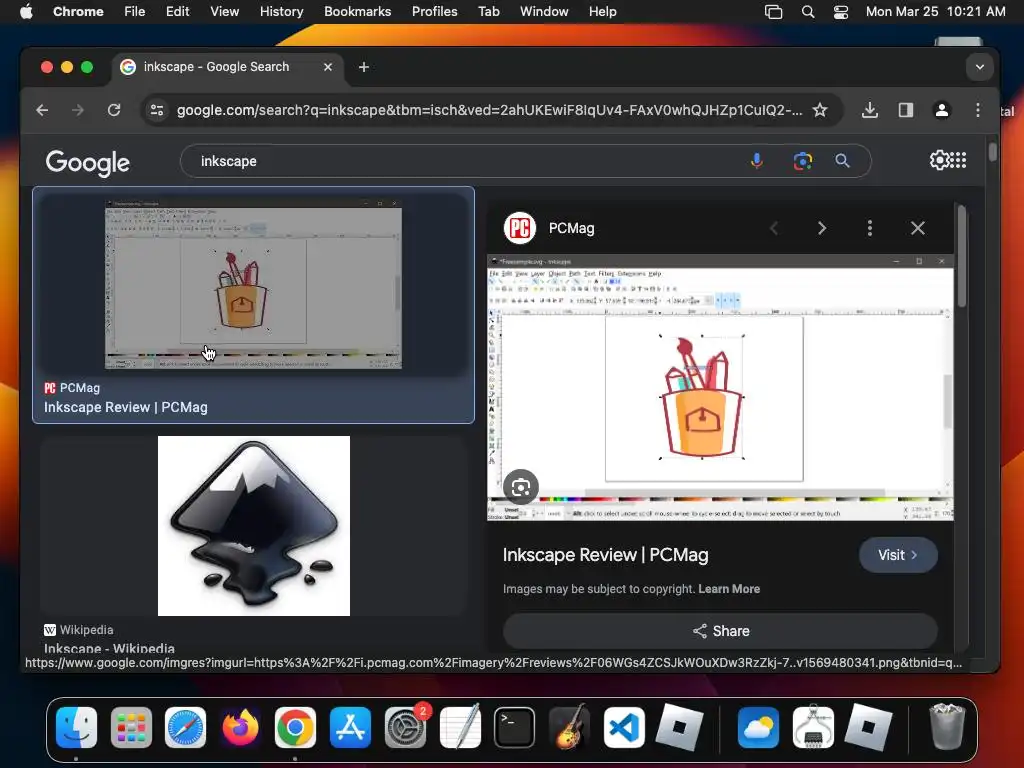Open the Window menu
The height and width of the screenshot is (768, 1024).
544,11
